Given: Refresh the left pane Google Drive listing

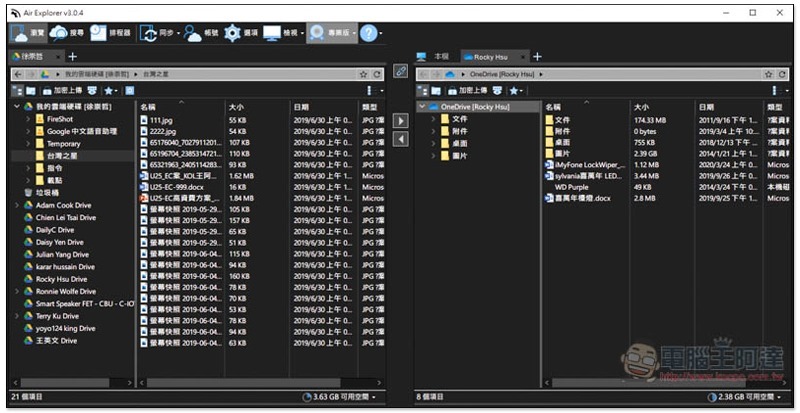Looking at the screenshot, I should [x=378, y=74].
